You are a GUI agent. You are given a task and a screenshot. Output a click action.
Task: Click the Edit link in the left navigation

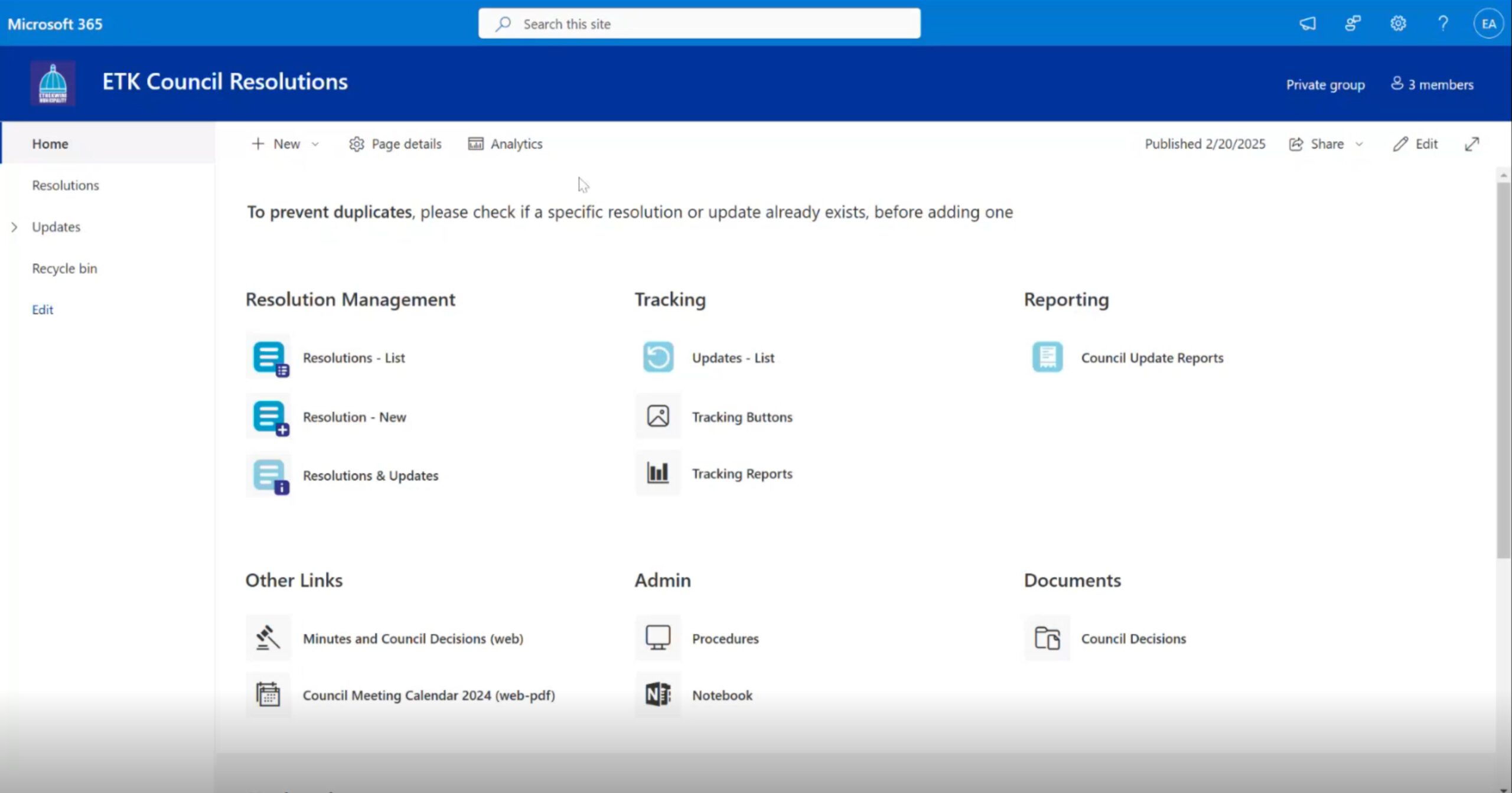[43, 310]
